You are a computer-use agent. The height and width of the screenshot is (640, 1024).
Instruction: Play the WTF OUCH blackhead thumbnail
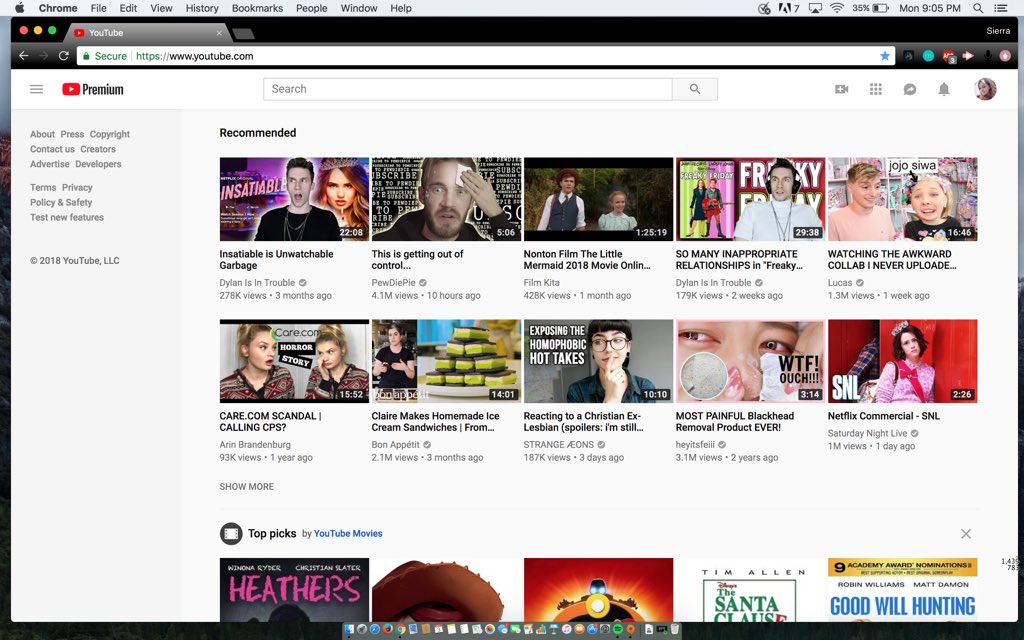(x=750, y=361)
